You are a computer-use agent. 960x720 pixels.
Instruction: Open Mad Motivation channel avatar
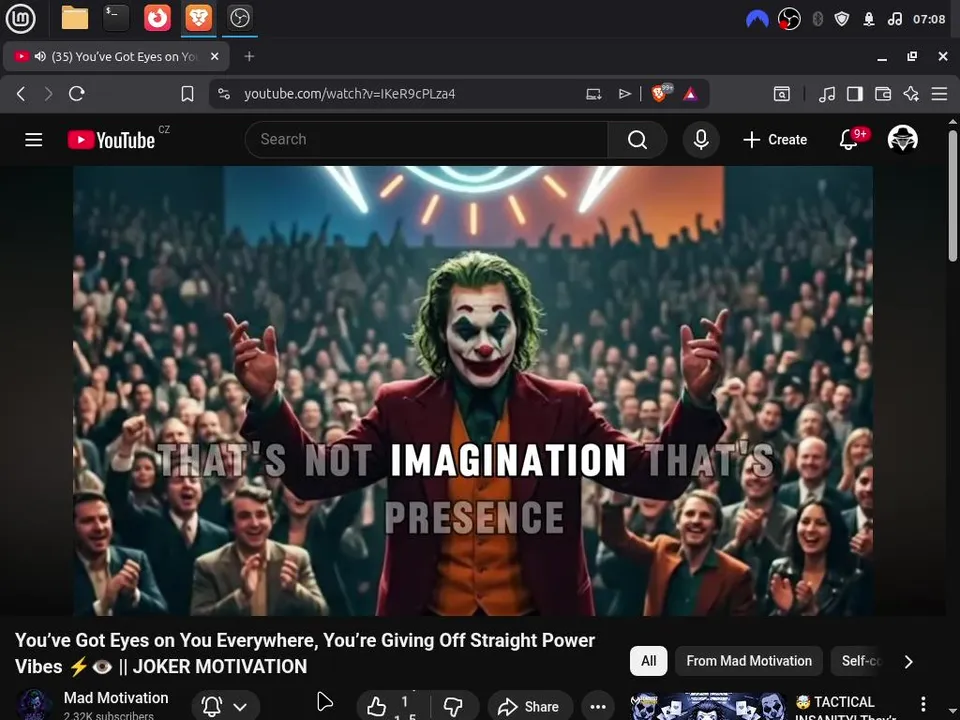coord(34,704)
